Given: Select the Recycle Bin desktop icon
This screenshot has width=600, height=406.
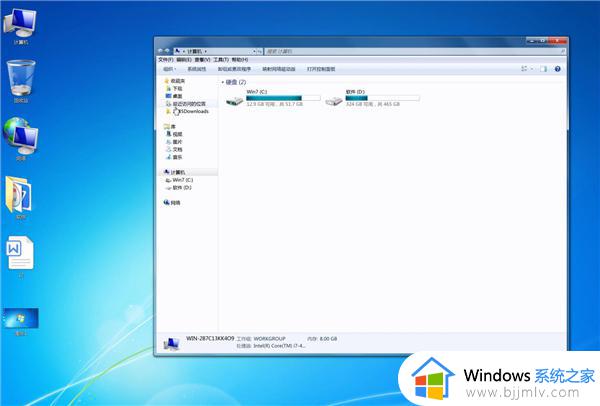Looking at the screenshot, I should point(21,81).
